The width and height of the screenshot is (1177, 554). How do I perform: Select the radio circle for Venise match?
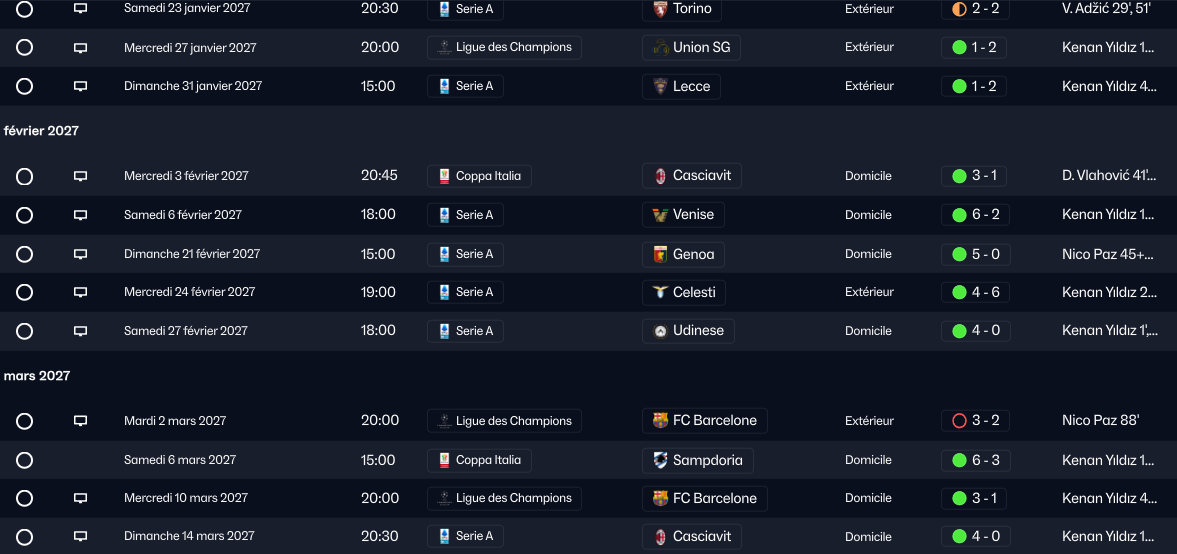(25, 215)
